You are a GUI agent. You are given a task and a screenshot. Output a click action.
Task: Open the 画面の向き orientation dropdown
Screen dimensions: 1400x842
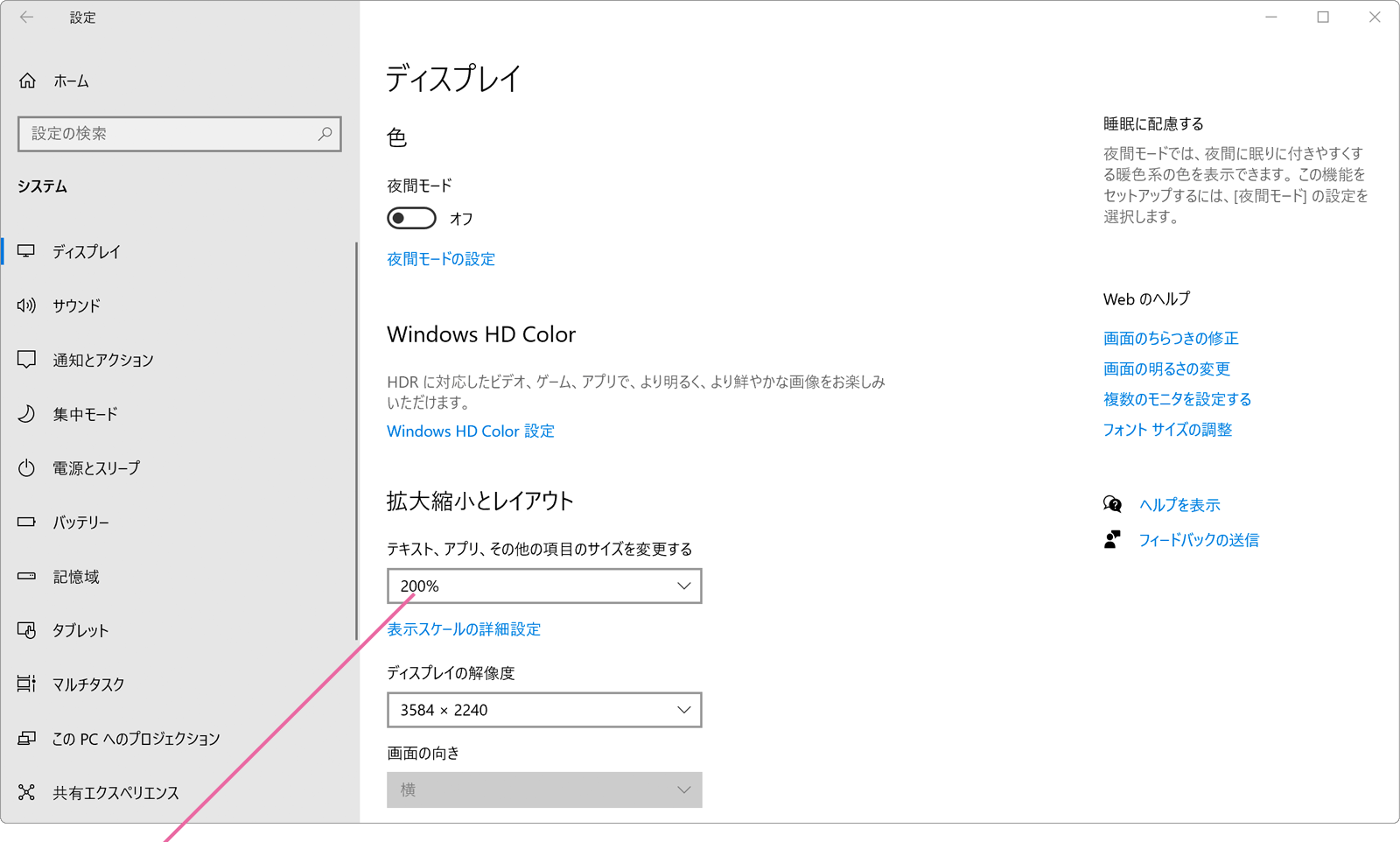coord(544,789)
